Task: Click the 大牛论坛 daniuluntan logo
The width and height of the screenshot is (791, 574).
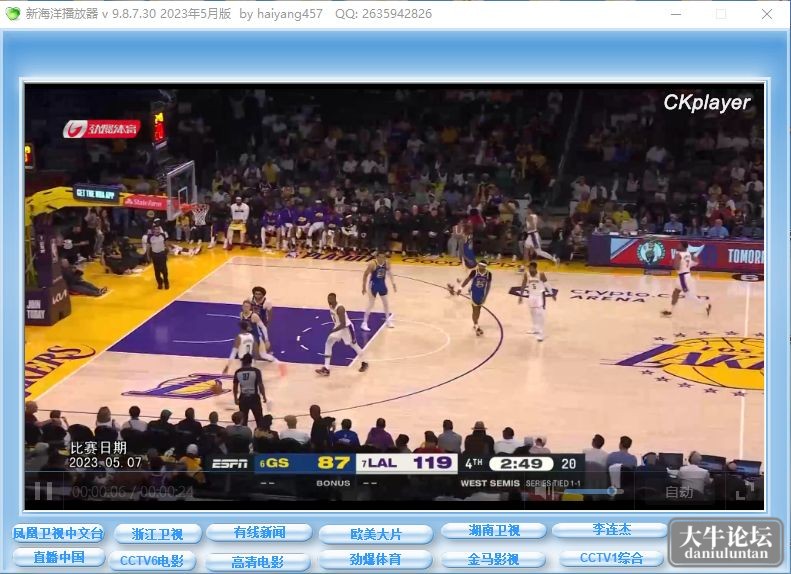Action: pos(725,544)
